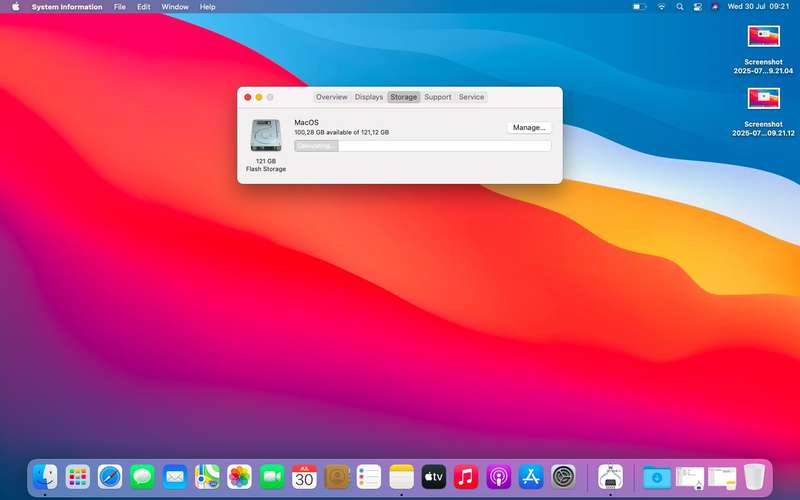Click the MacOS volume name
Viewport: 800px width, 500px height.
[306, 122]
